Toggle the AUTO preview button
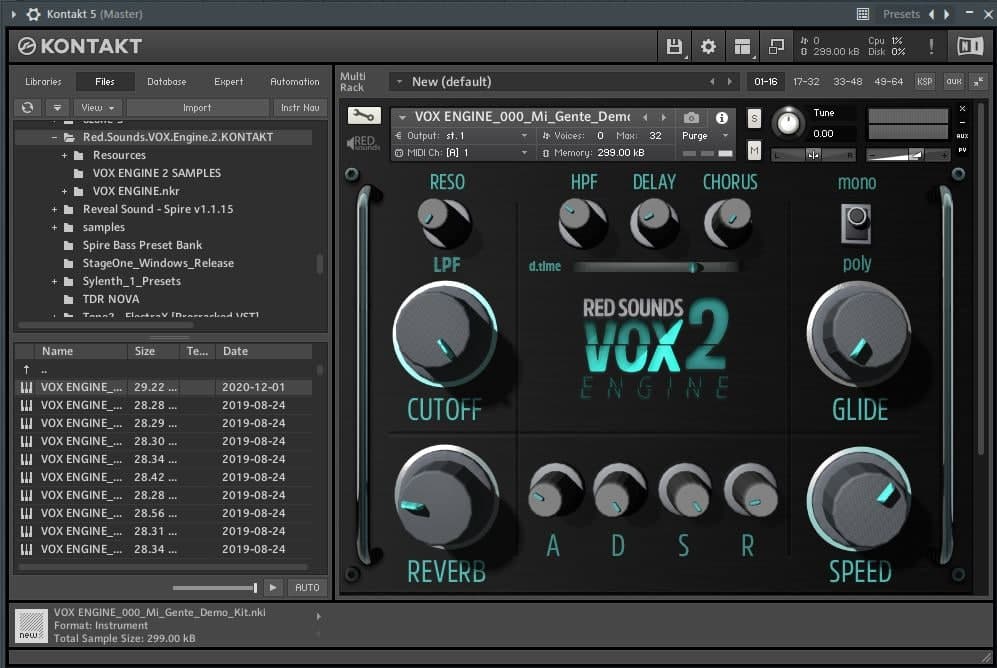 (x=307, y=587)
